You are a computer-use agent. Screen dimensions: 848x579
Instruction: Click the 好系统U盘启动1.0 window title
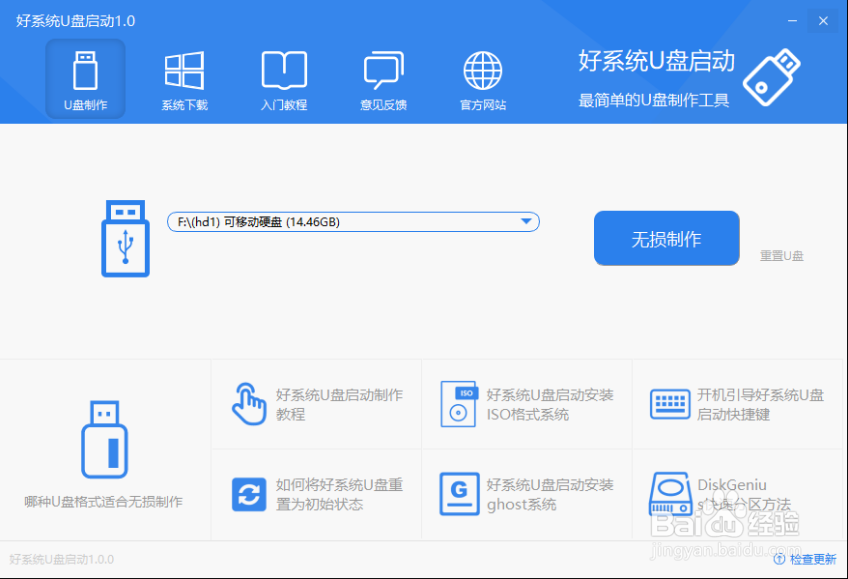point(75,21)
